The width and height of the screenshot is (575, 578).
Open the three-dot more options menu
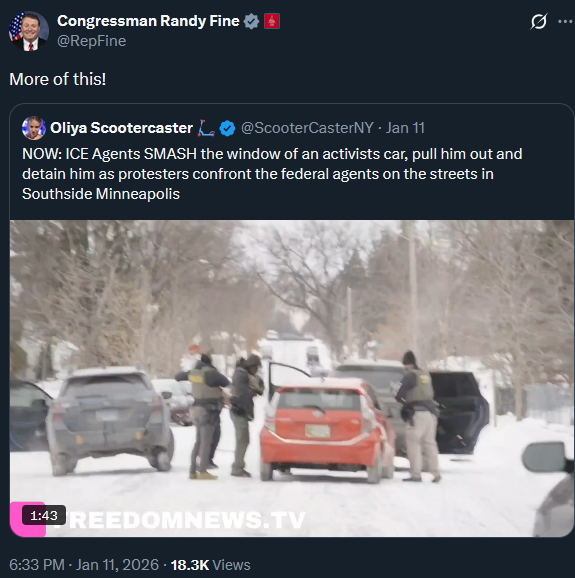pyautogui.click(x=565, y=22)
